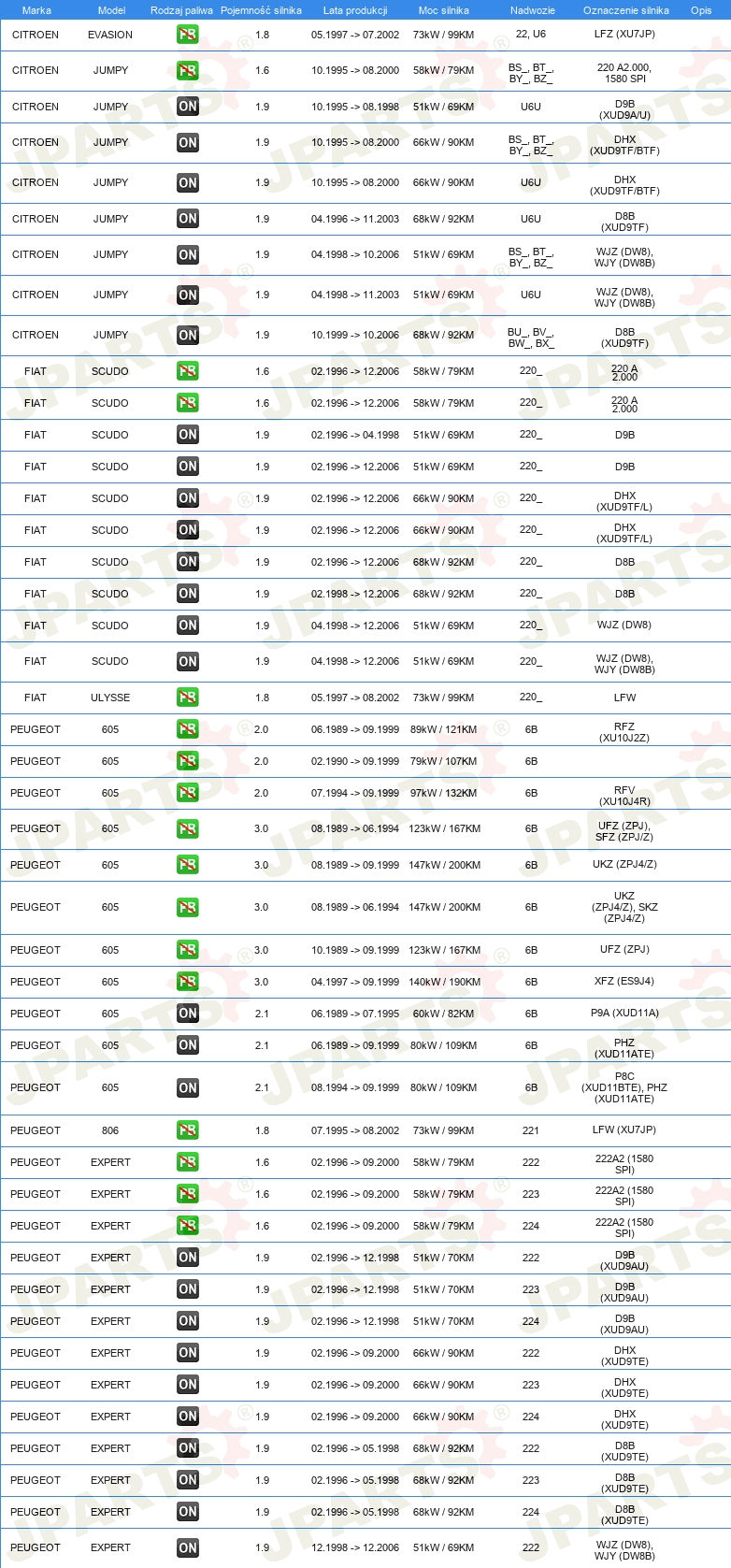Click the Moc silnika column header
Viewport: 731px width, 1568px height.
[x=444, y=10]
